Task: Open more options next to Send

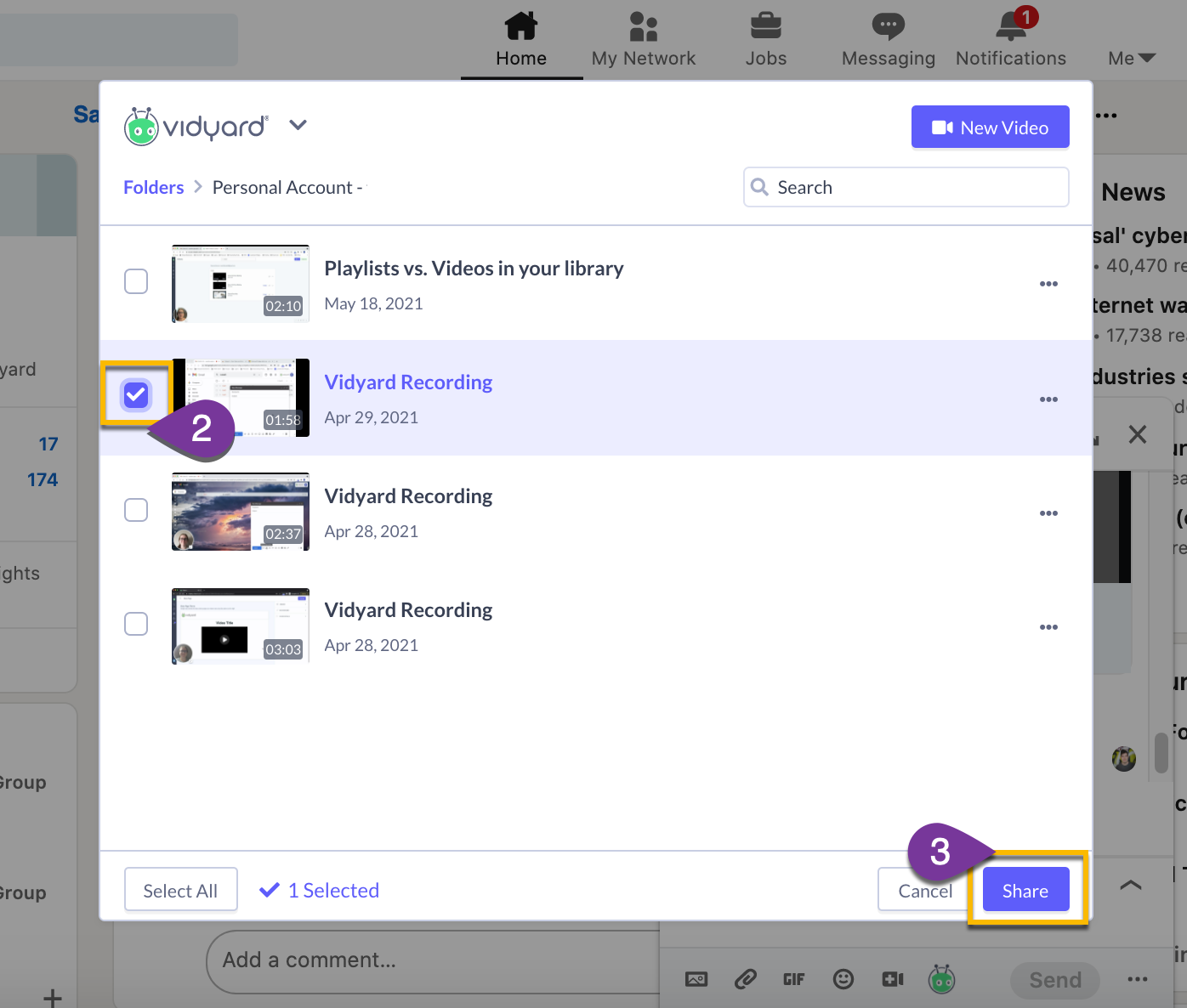Action: pos(1138,979)
